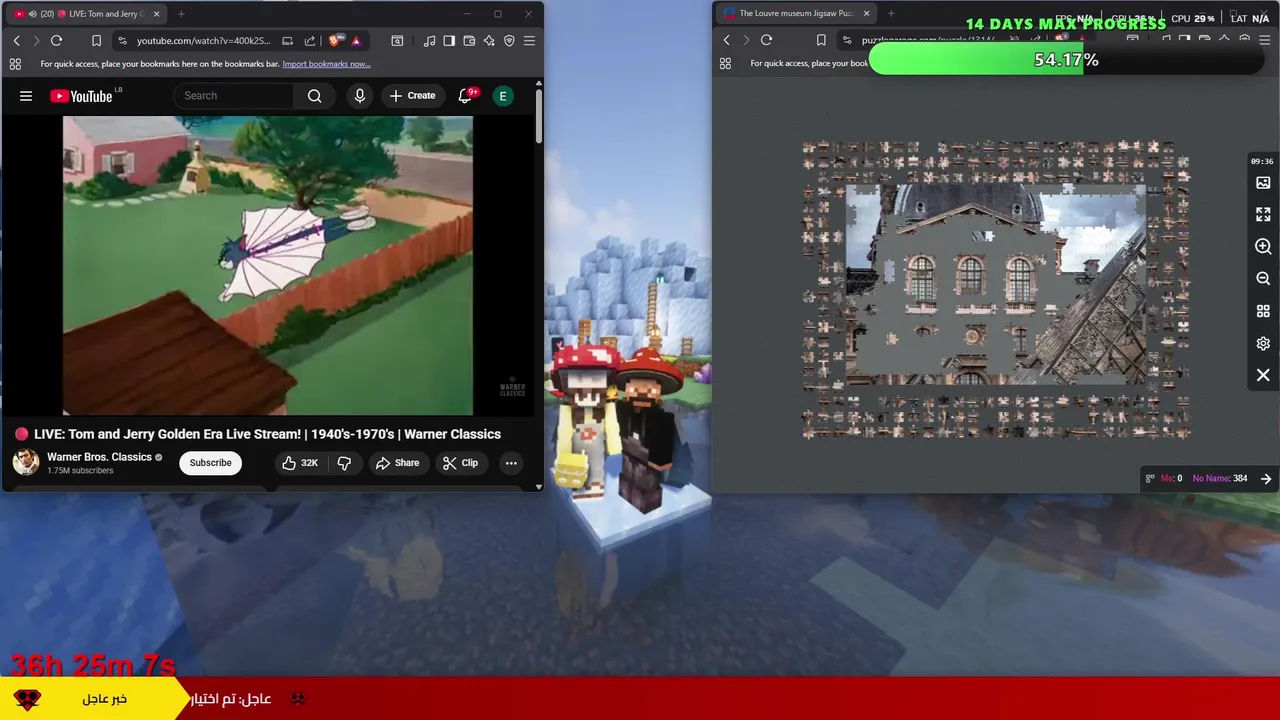Expand the players panel arrow
Viewport: 1280px width, 720px height.
tap(1266, 479)
